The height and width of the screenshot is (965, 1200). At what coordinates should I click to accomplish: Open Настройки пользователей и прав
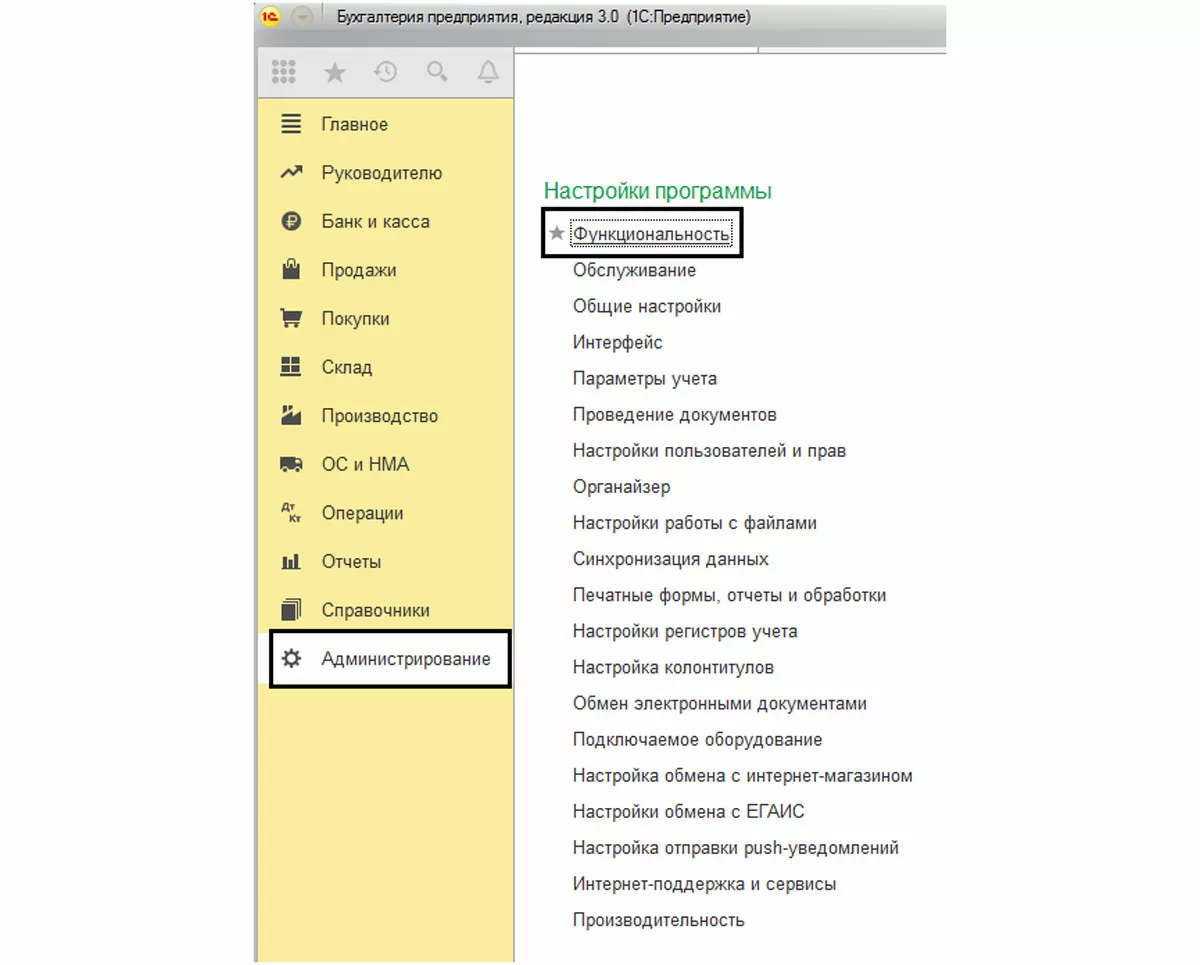[x=709, y=451]
